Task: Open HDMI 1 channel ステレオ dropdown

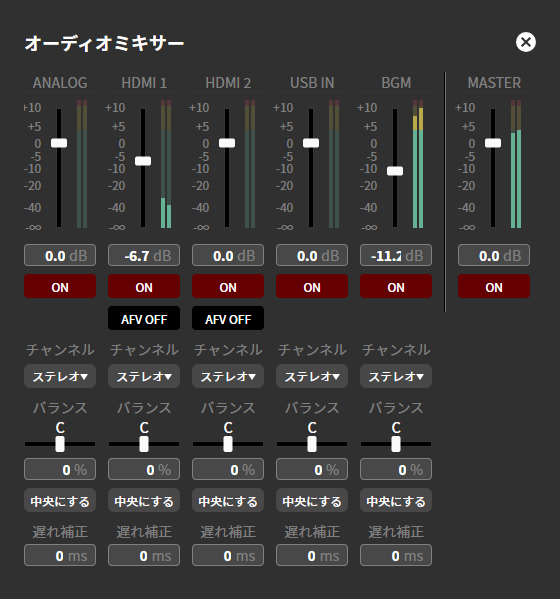Action: click(144, 376)
